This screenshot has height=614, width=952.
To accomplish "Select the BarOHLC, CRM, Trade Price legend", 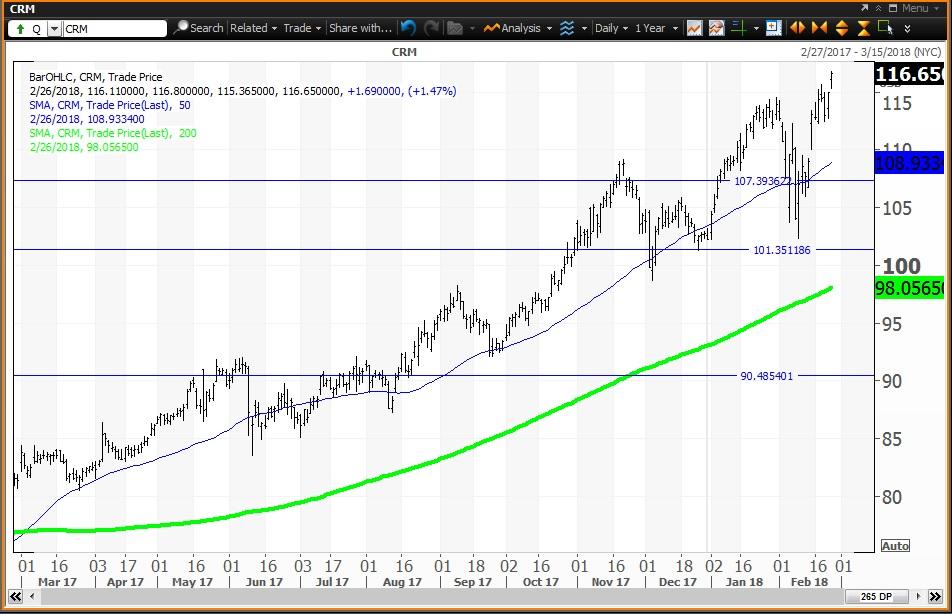I will [96, 77].
